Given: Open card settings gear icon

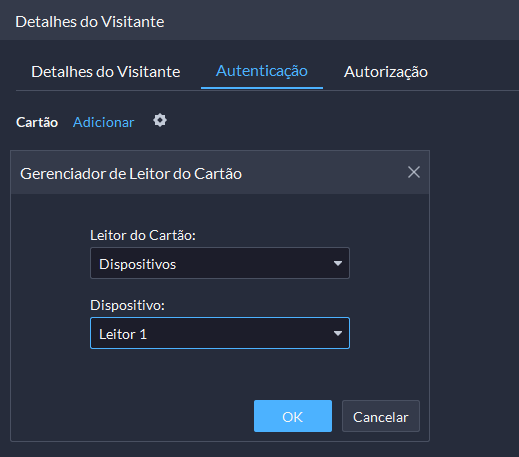Looking at the screenshot, I should pos(160,120).
